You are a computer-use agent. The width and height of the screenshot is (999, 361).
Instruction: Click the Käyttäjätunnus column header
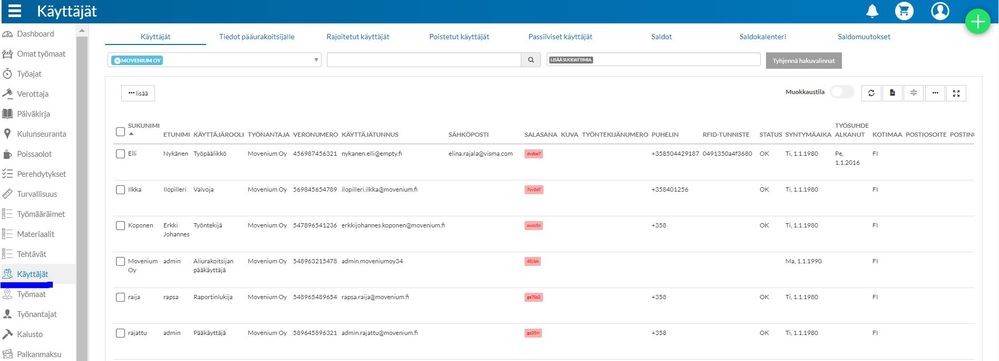pos(370,135)
